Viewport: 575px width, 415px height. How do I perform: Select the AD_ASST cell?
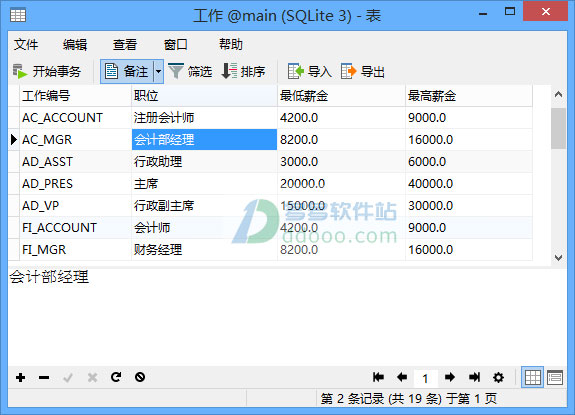[x=76, y=162]
